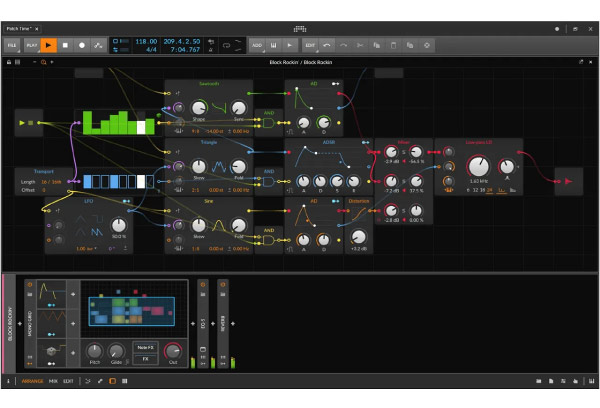Open the LFO time unit dropdown 1.00 bar
600x408 pixels.
86,249
